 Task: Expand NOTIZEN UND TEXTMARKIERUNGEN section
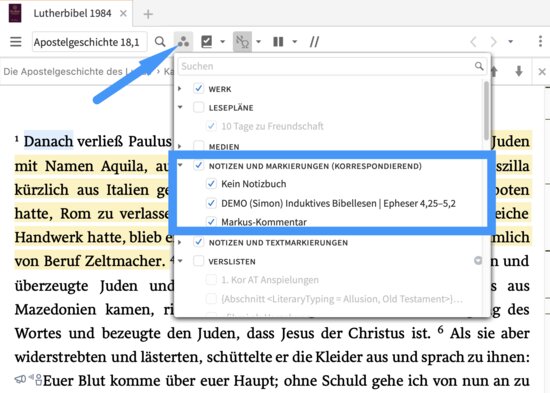click(180, 242)
